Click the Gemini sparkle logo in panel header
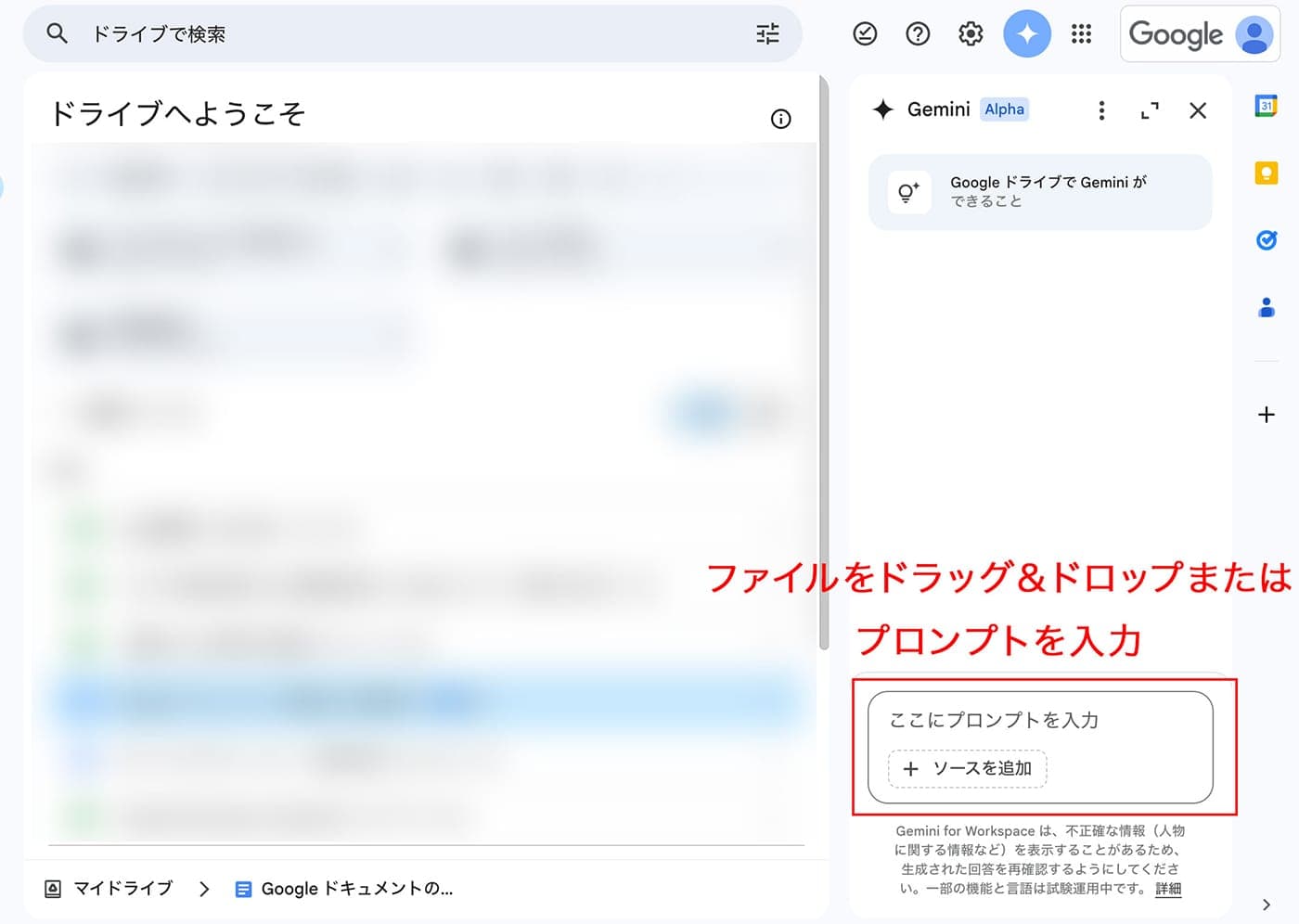Screen dimensions: 1299x924 883,109
